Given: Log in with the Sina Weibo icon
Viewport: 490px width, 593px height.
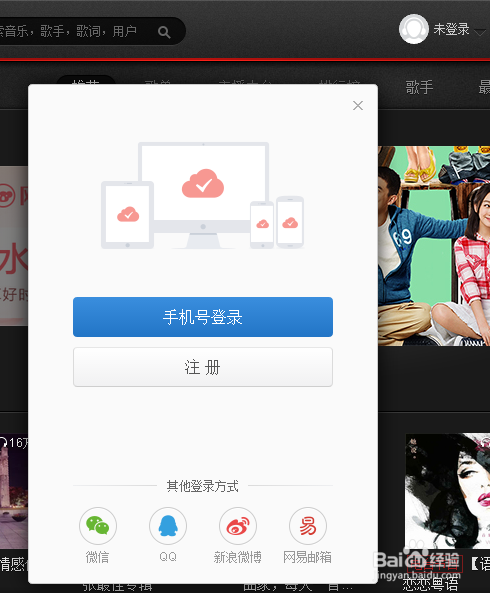Looking at the screenshot, I should 238,526.
